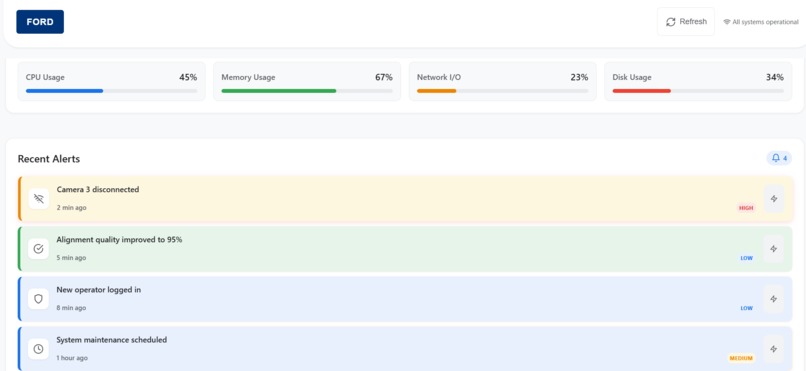
Task: Open the 'New operator logged in' alert
Action: [x=406, y=299]
